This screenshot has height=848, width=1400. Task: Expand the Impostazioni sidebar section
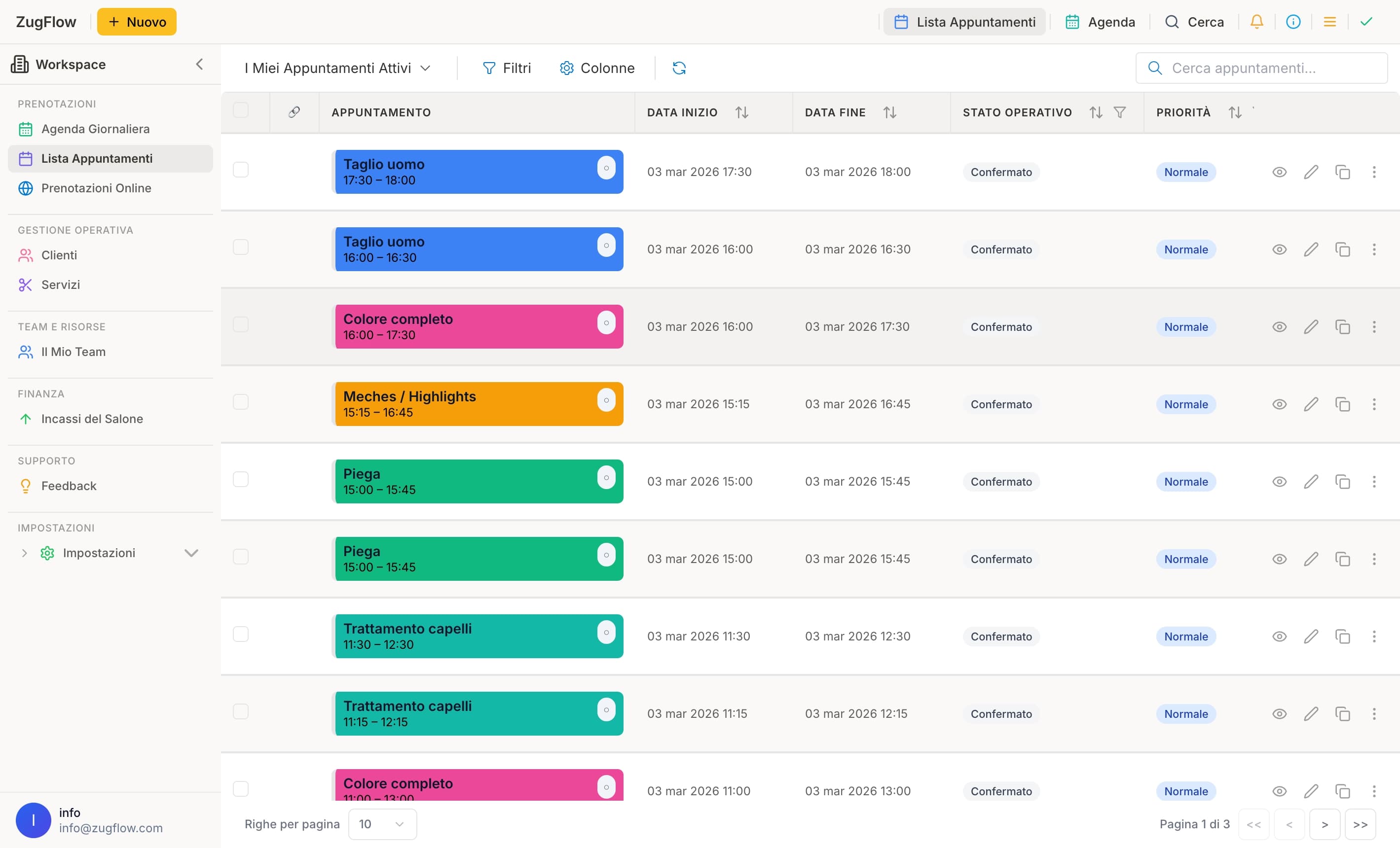pos(191,553)
